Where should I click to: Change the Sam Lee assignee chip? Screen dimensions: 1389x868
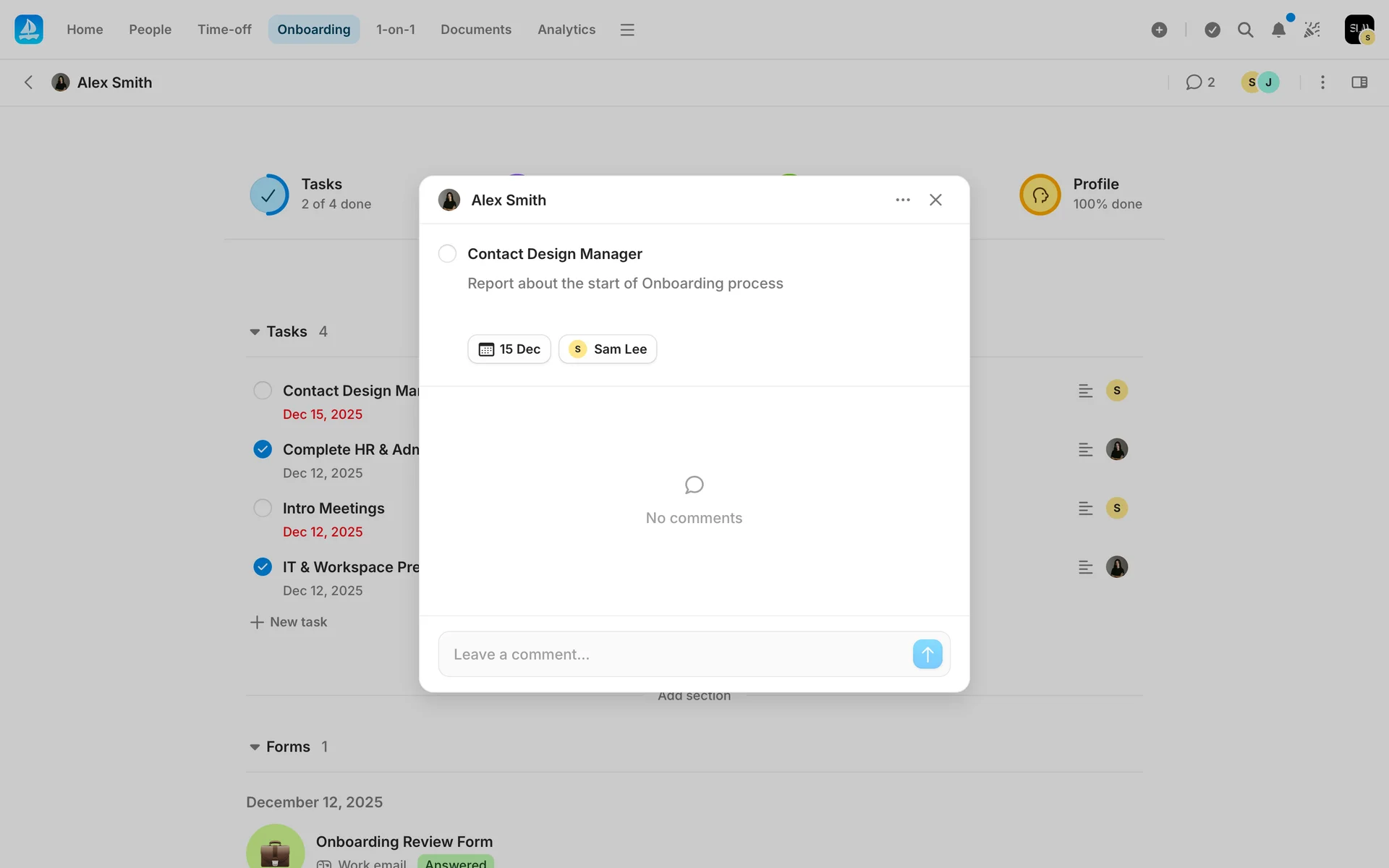607,349
